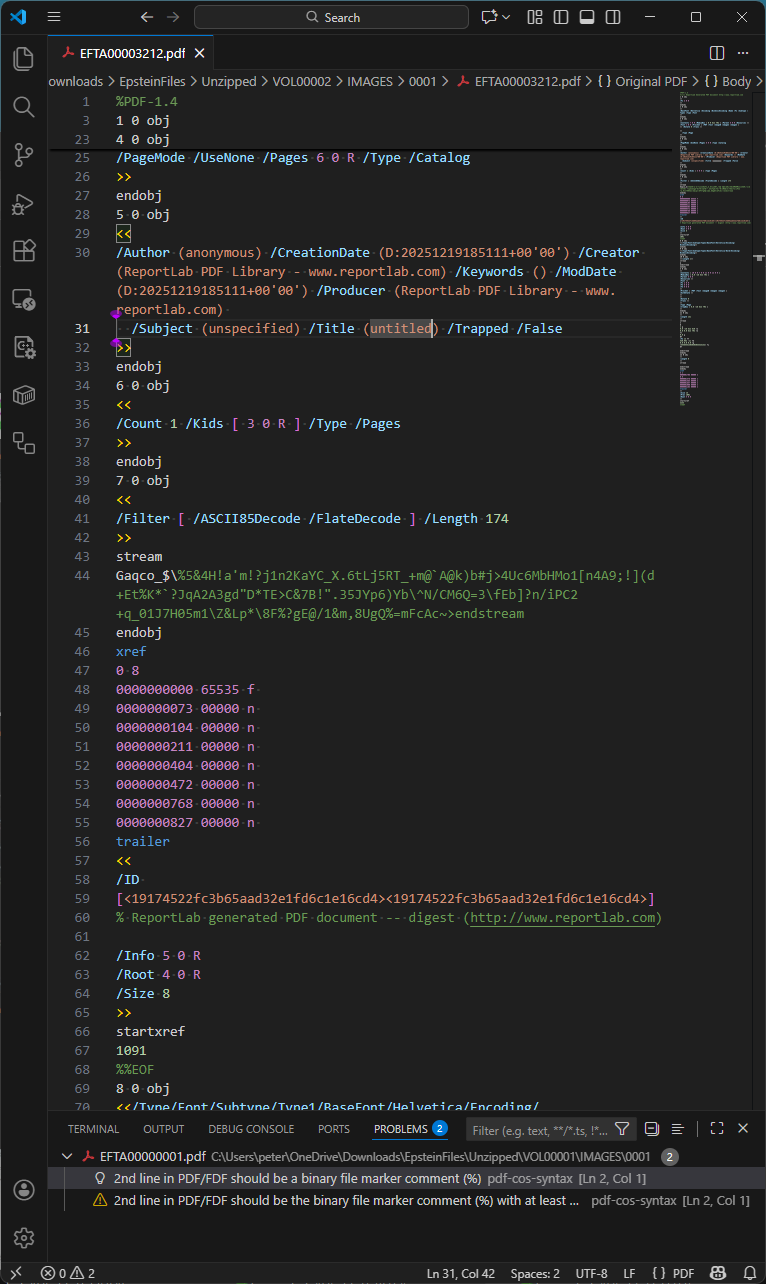Open Manage via the settings gear

[x=23, y=1238]
